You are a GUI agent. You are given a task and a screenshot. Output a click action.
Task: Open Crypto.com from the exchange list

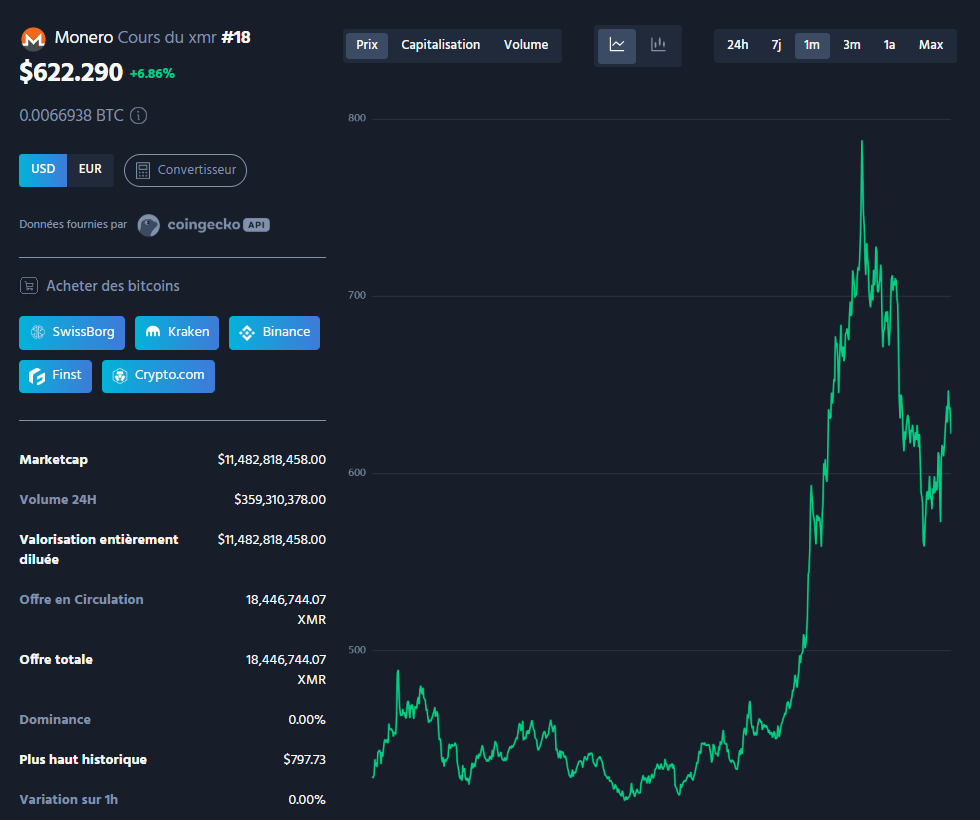pos(158,376)
